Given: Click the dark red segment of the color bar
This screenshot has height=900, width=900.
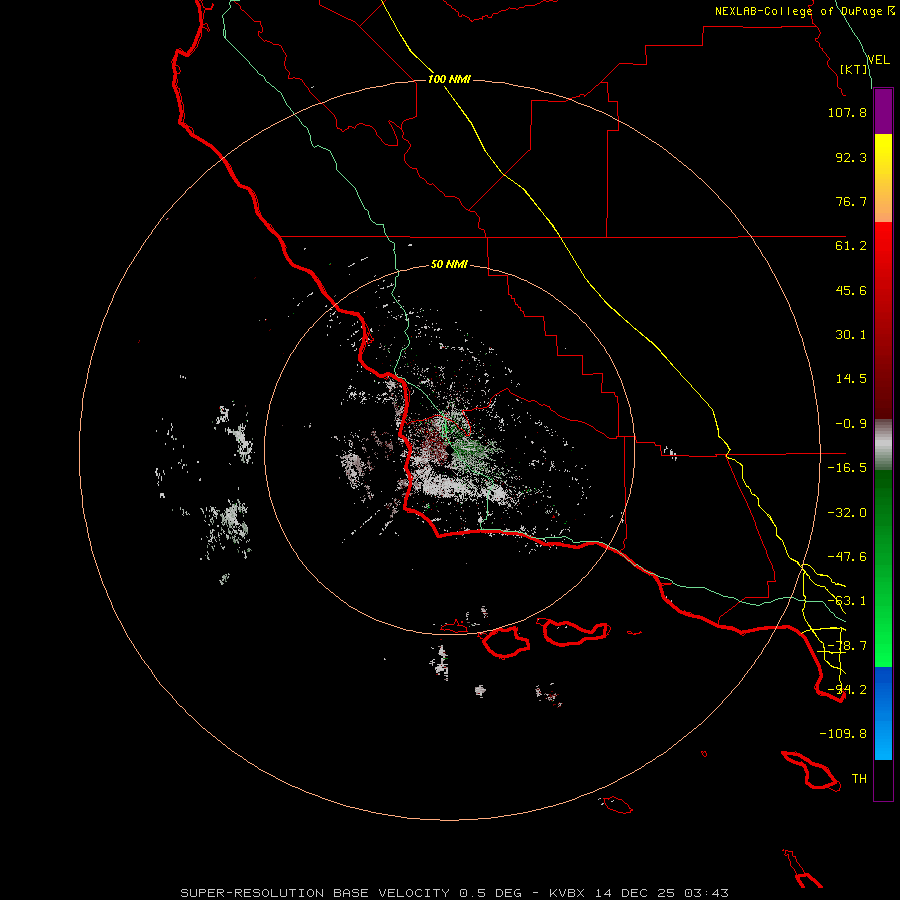Looking at the screenshot, I should coord(883,320).
